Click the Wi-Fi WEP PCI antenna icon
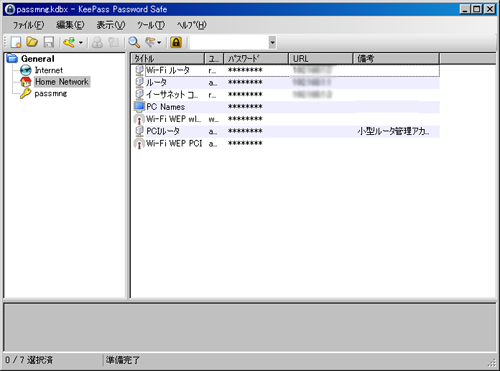Viewport: 500px width, 371px height. (139, 144)
